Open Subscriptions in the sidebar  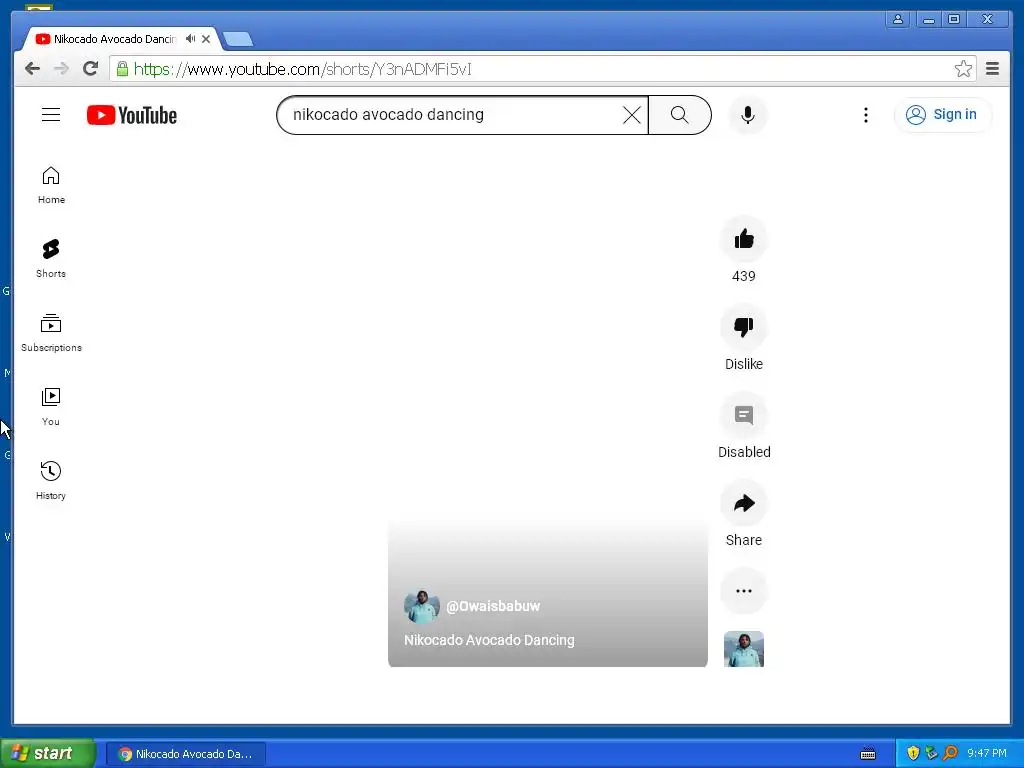(51, 333)
